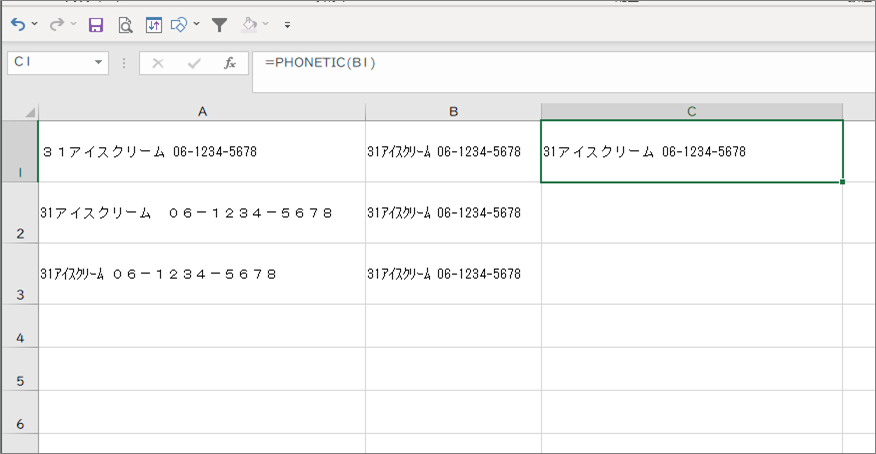Open the Name Box dropdown arrow
This screenshot has height=454, width=876.
[98, 62]
